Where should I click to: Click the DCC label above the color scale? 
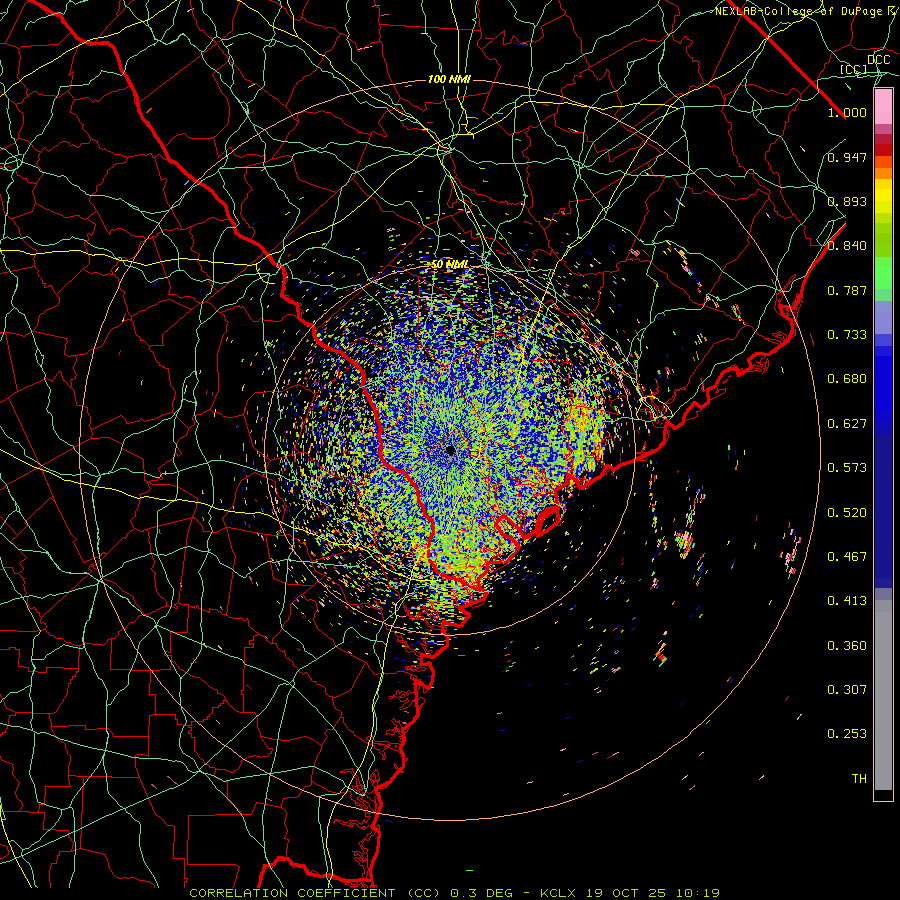[879, 60]
